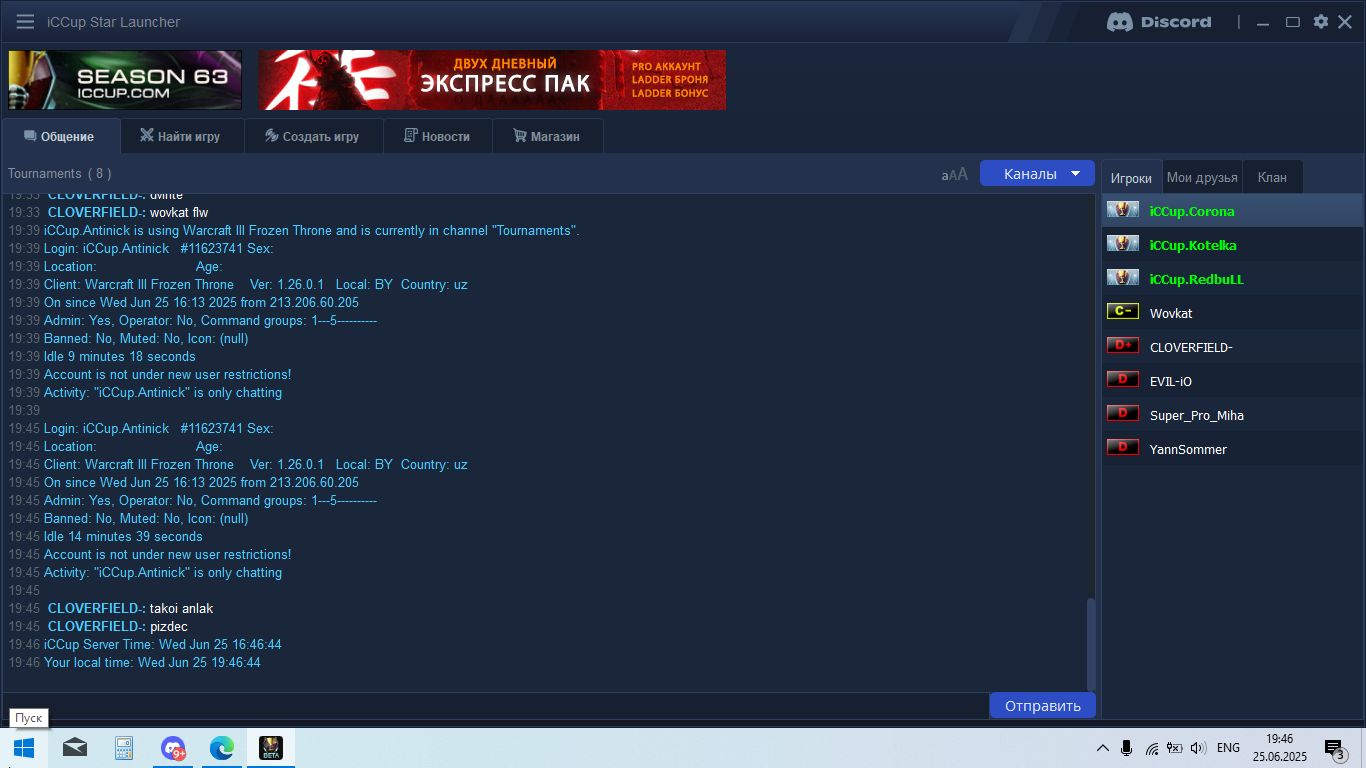
Task: Select Клан tab
Action: pos(1272,177)
